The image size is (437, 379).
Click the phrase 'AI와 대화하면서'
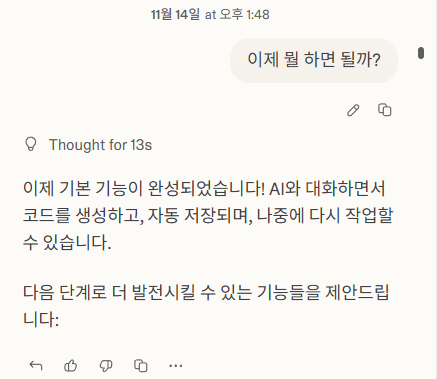click(x=327, y=189)
